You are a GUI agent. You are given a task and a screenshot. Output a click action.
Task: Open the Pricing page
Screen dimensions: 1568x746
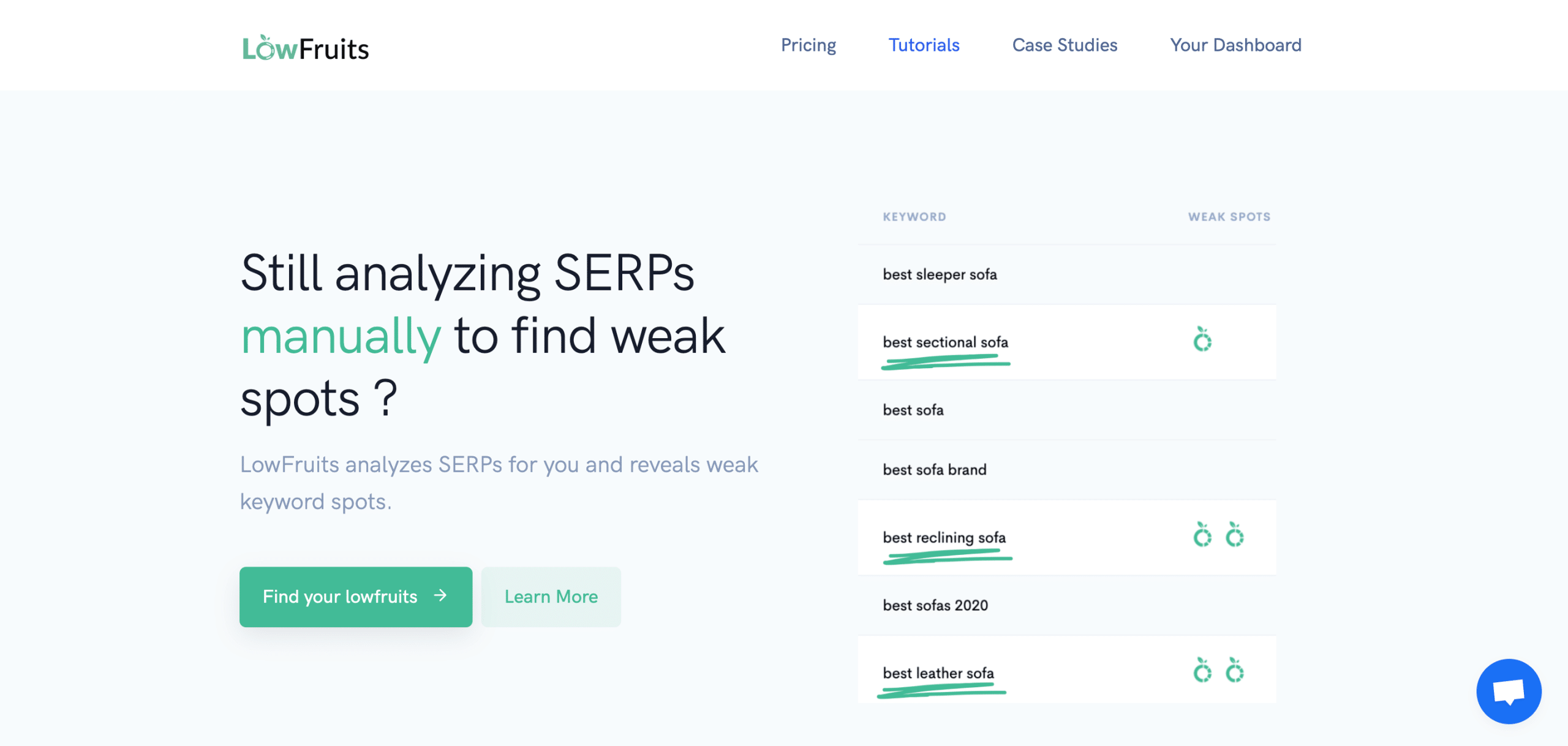tap(808, 45)
